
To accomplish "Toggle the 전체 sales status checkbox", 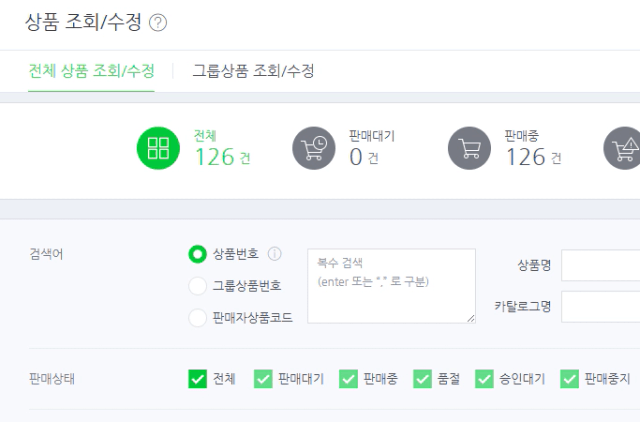I will click(197, 379).
